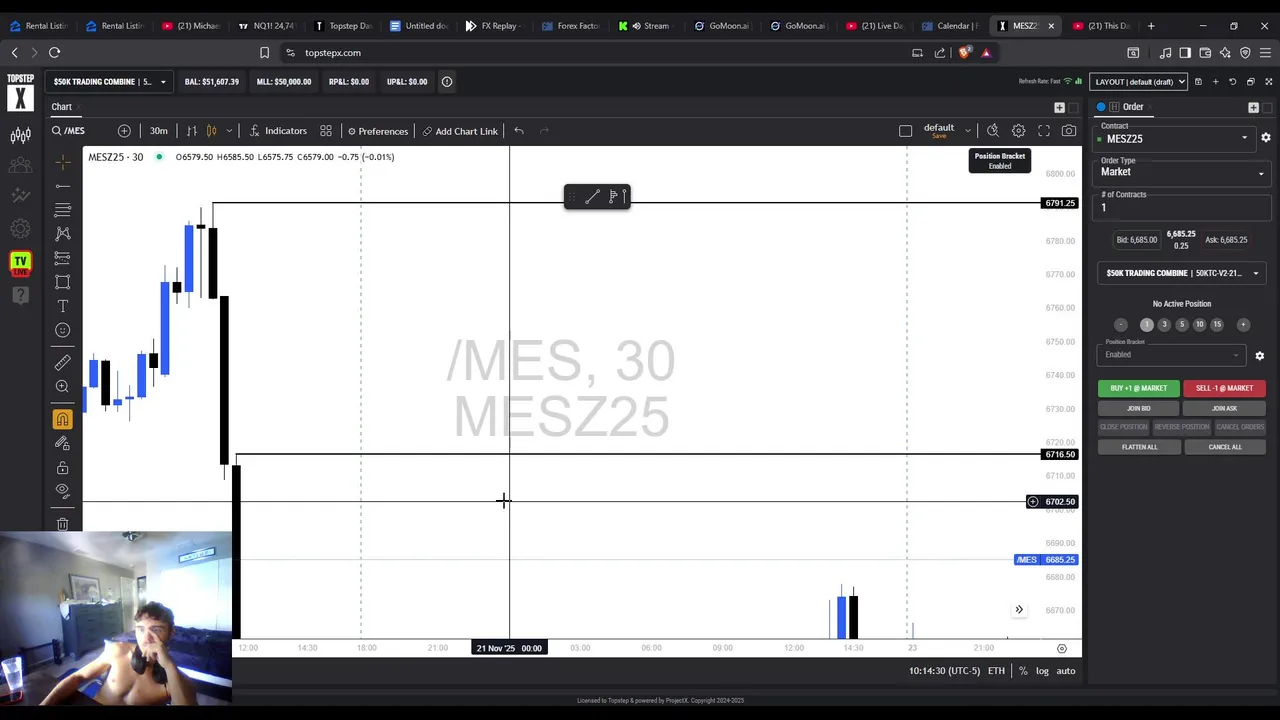Click SELL -1 @ MARKET button
This screenshot has width=1280, height=720.
pos(1224,388)
